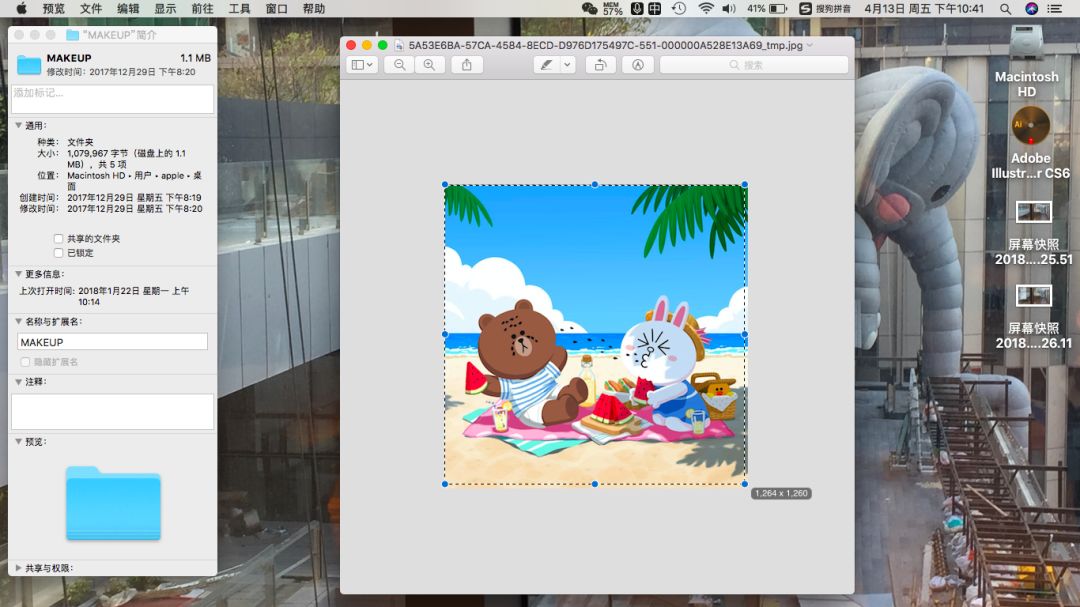1080x607 pixels.
Task: Toggle the 已锁定 checkbox
Action: pos(58,253)
